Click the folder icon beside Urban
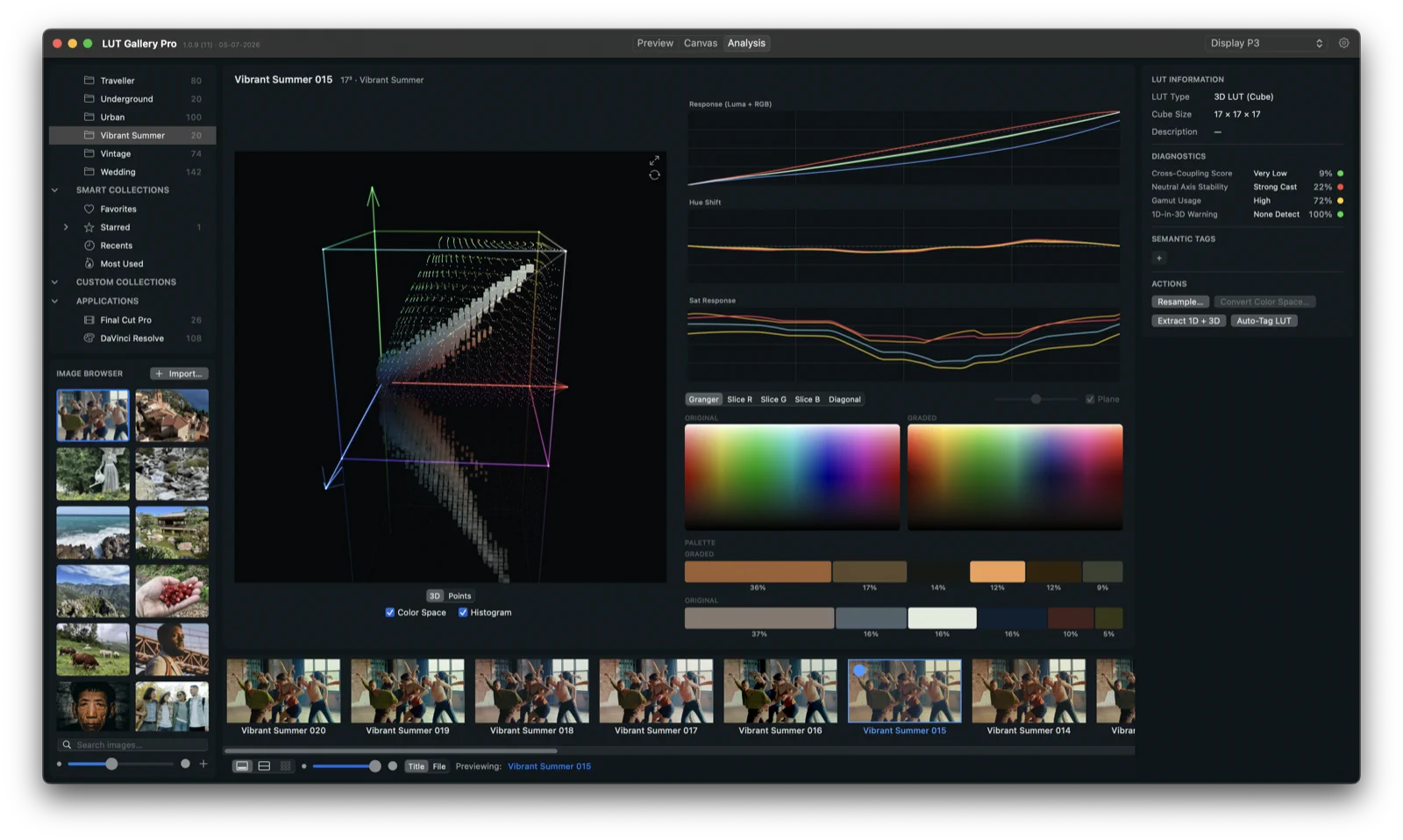1403x840 pixels. click(x=89, y=117)
